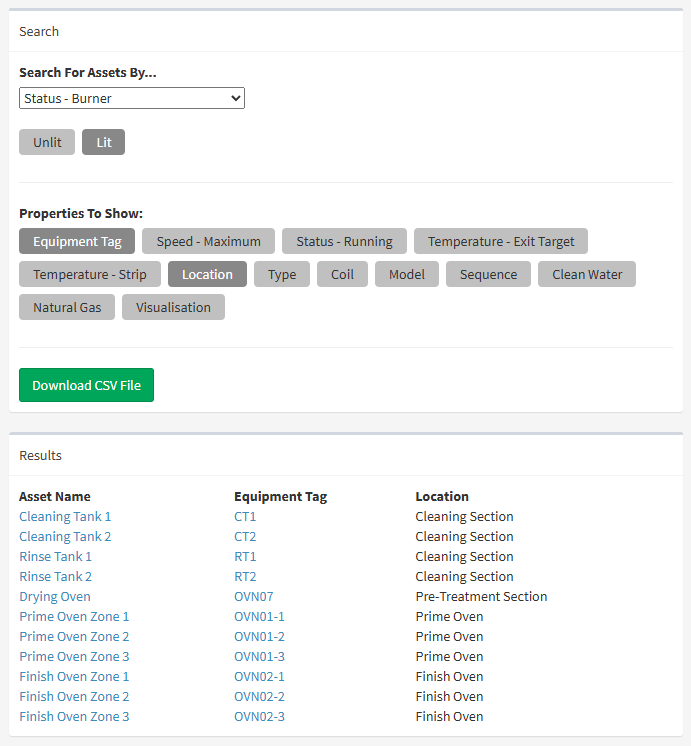Enable the Clean Water property

(587, 274)
